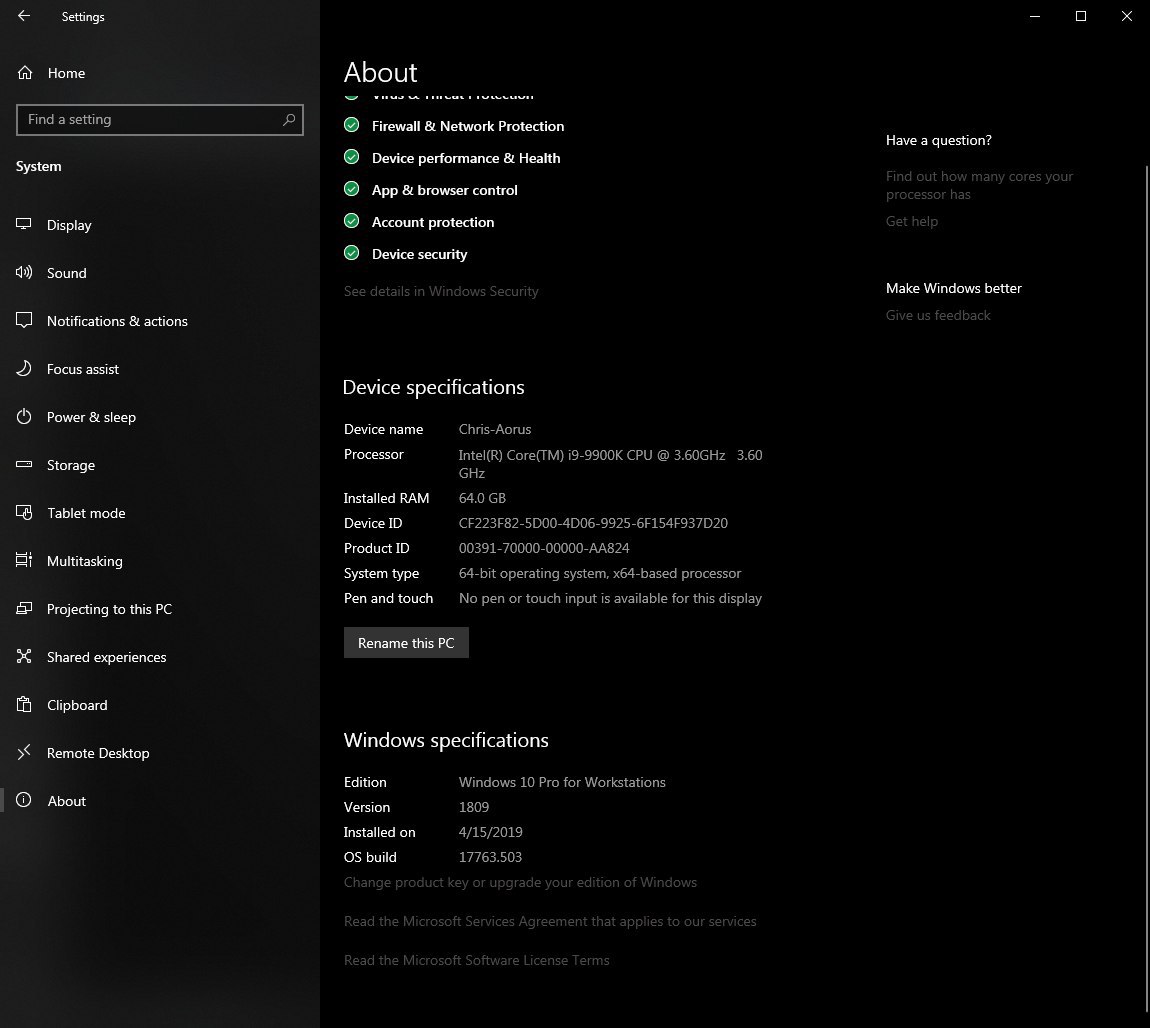Click the Intel Core i9-9900K processor text
The width and height of the screenshot is (1150, 1028).
[610, 463]
